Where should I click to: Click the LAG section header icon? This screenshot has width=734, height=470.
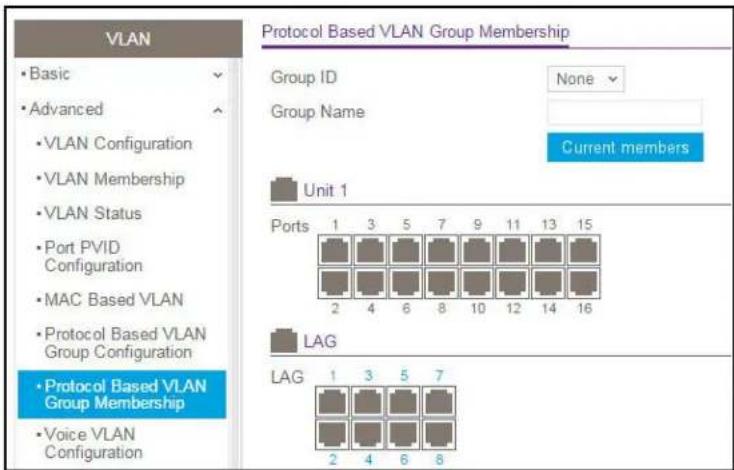pos(284,341)
